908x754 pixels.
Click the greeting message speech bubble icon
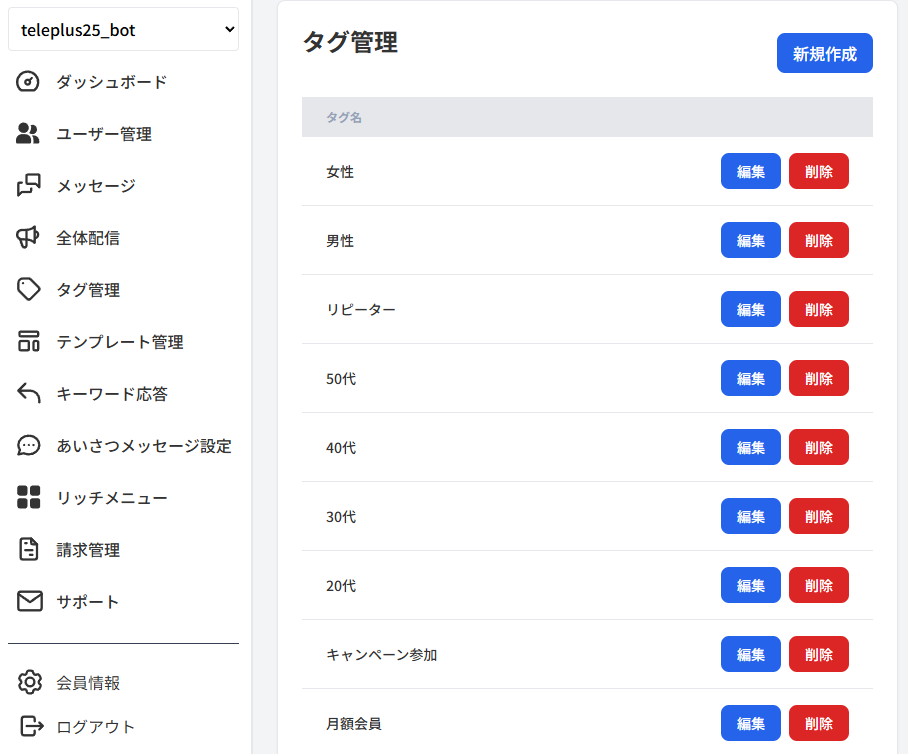pos(28,445)
